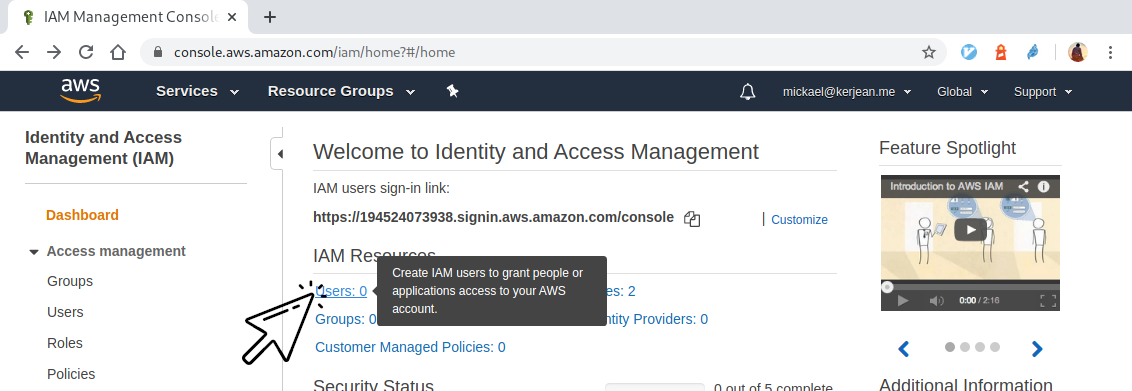Go back to the previous browser page
This screenshot has height=391, width=1132.
coord(22,52)
